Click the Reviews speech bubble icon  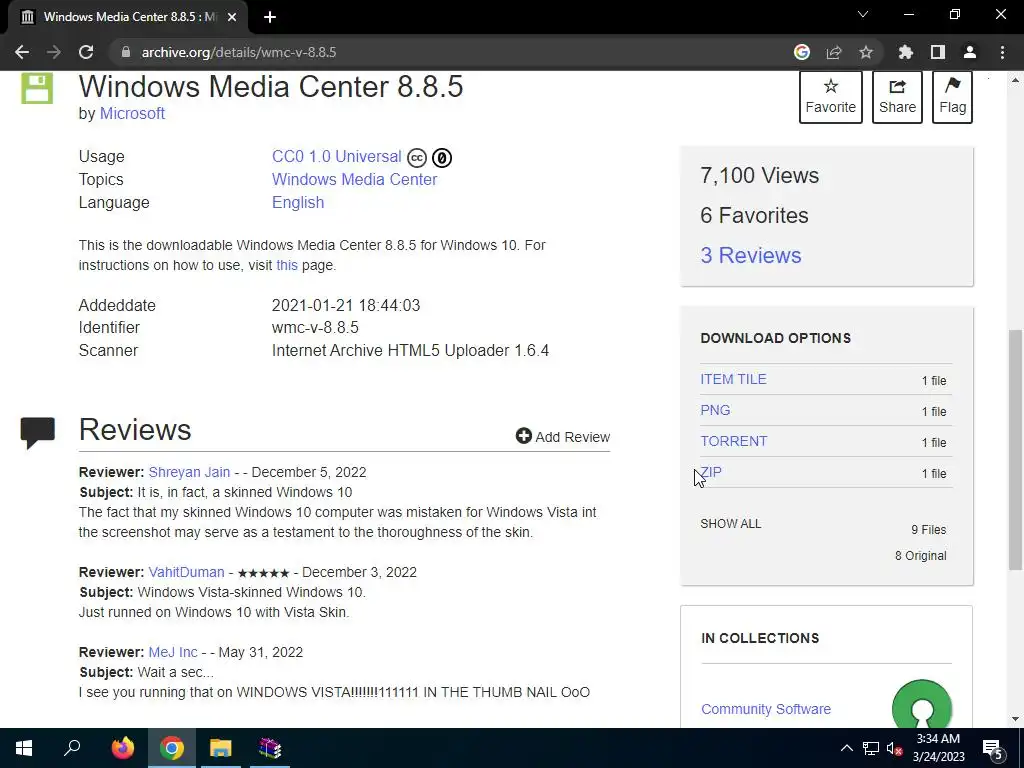[37, 432]
